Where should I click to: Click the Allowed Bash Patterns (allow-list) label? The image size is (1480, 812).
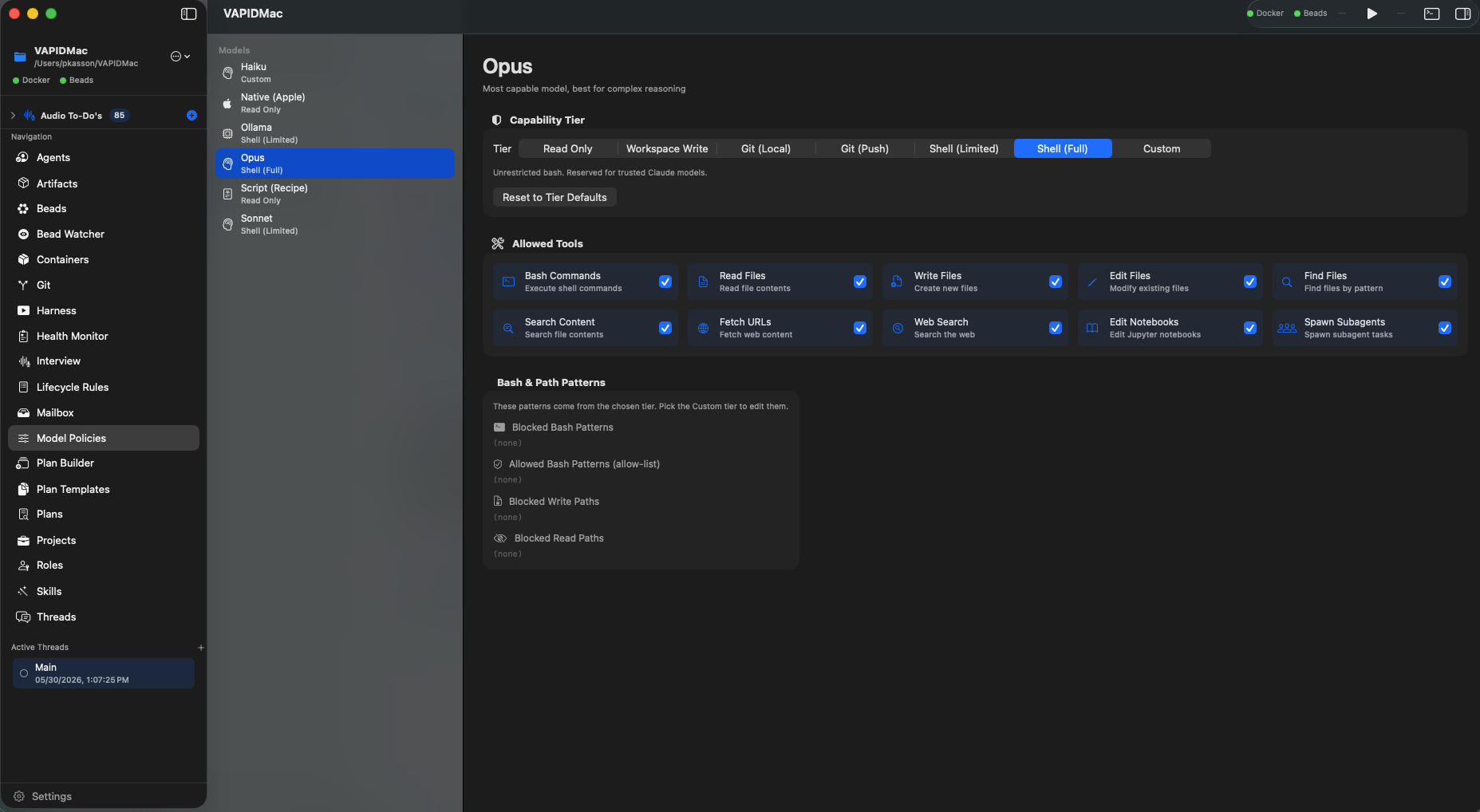(x=584, y=464)
